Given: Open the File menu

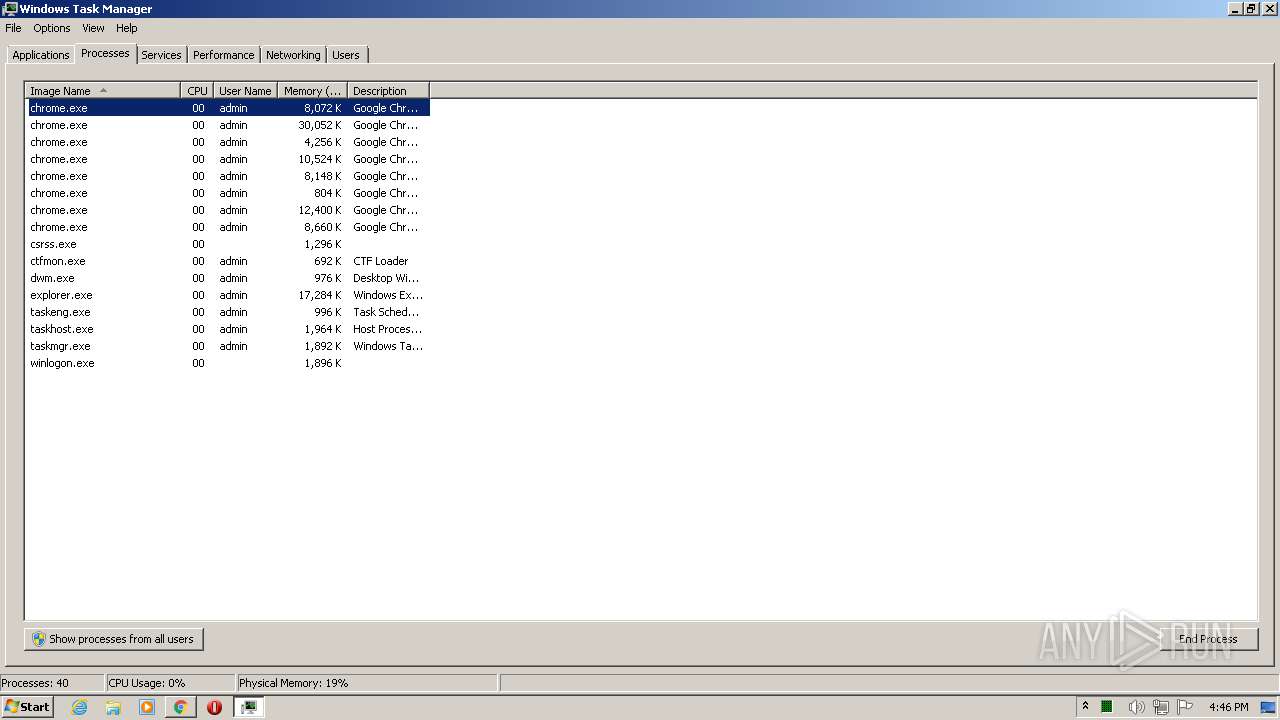Looking at the screenshot, I should point(13,28).
